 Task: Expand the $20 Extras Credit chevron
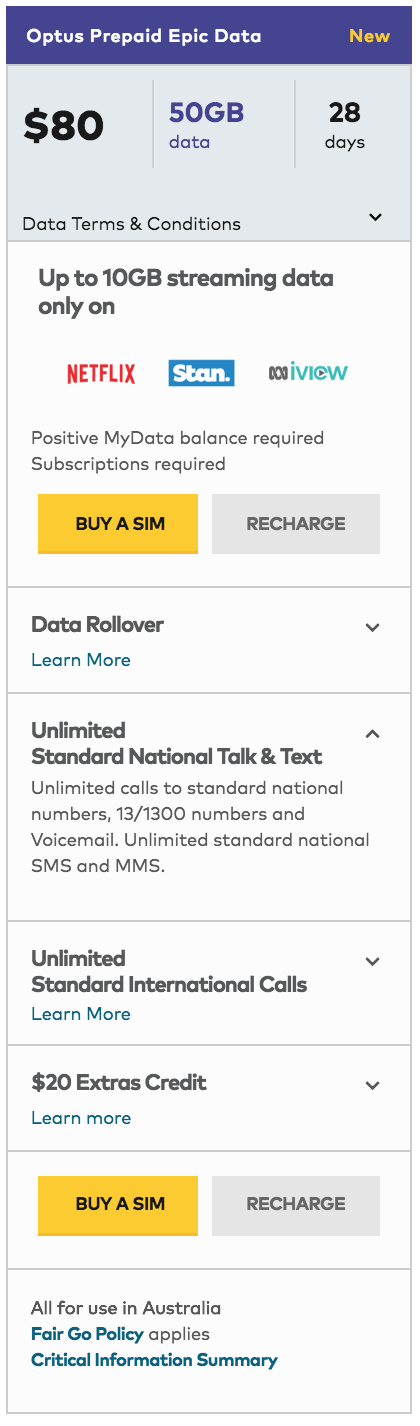(x=373, y=1085)
